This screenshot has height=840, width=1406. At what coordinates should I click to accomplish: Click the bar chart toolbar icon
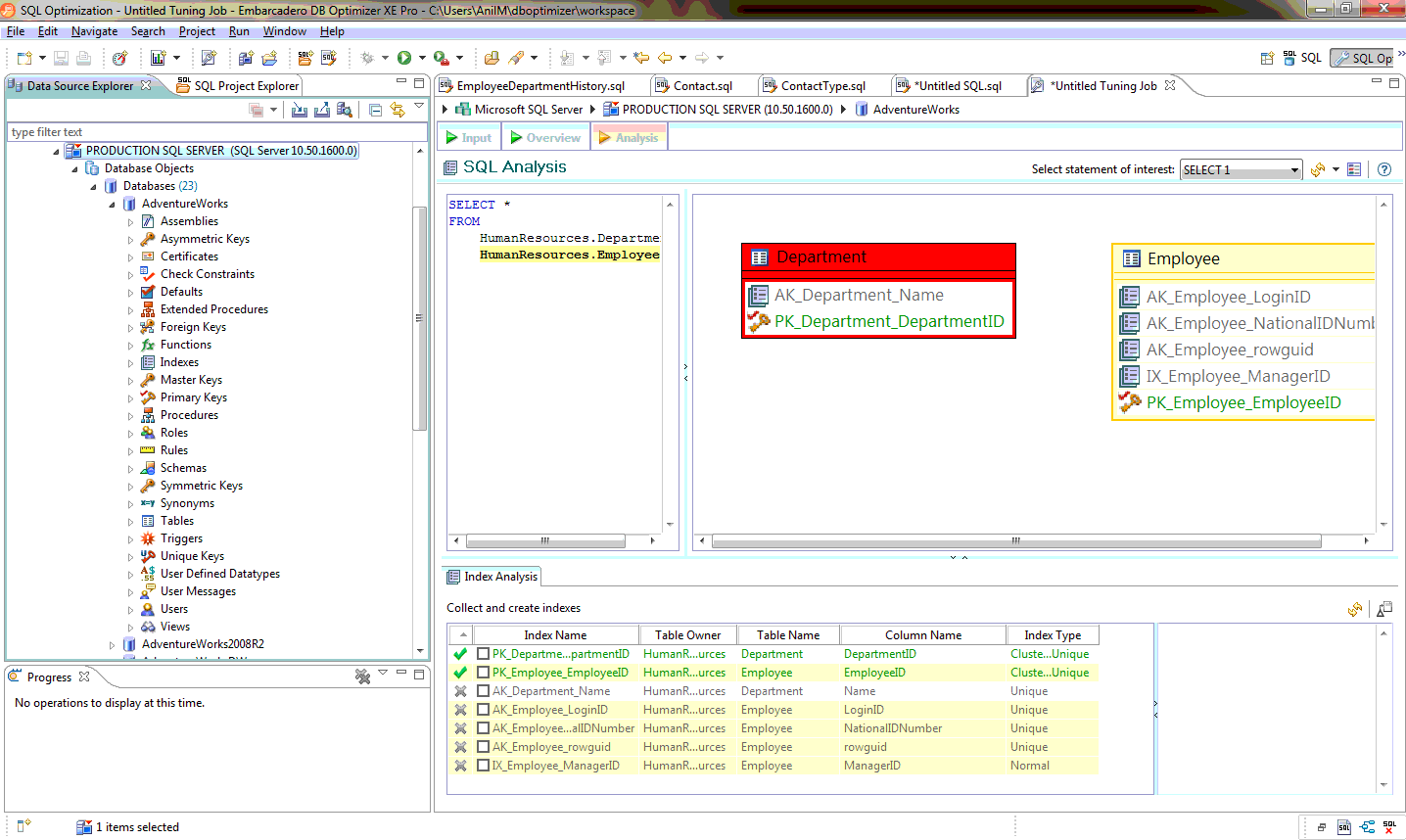coord(158,59)
